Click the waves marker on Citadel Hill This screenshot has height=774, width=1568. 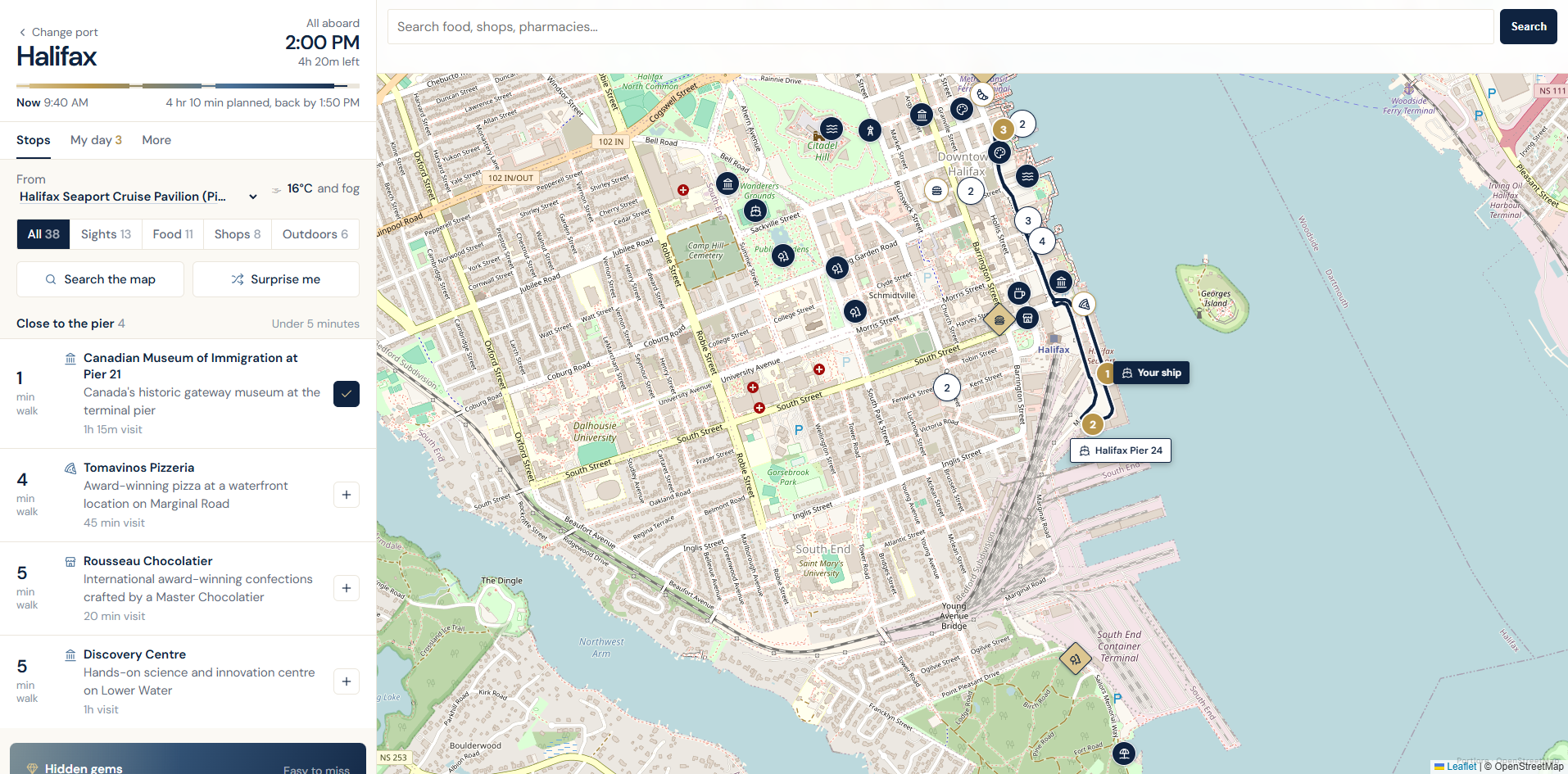(832, 129)
